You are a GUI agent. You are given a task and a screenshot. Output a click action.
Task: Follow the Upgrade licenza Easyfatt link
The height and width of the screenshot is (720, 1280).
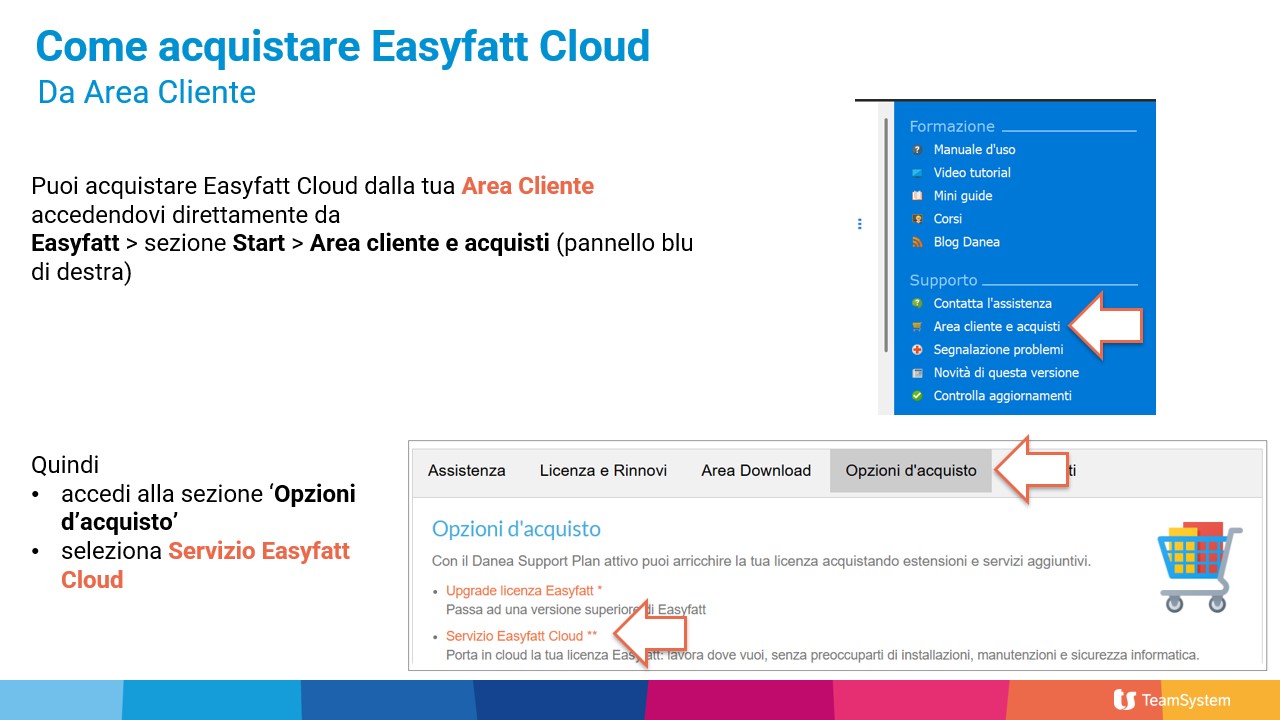tap(523, 591)
